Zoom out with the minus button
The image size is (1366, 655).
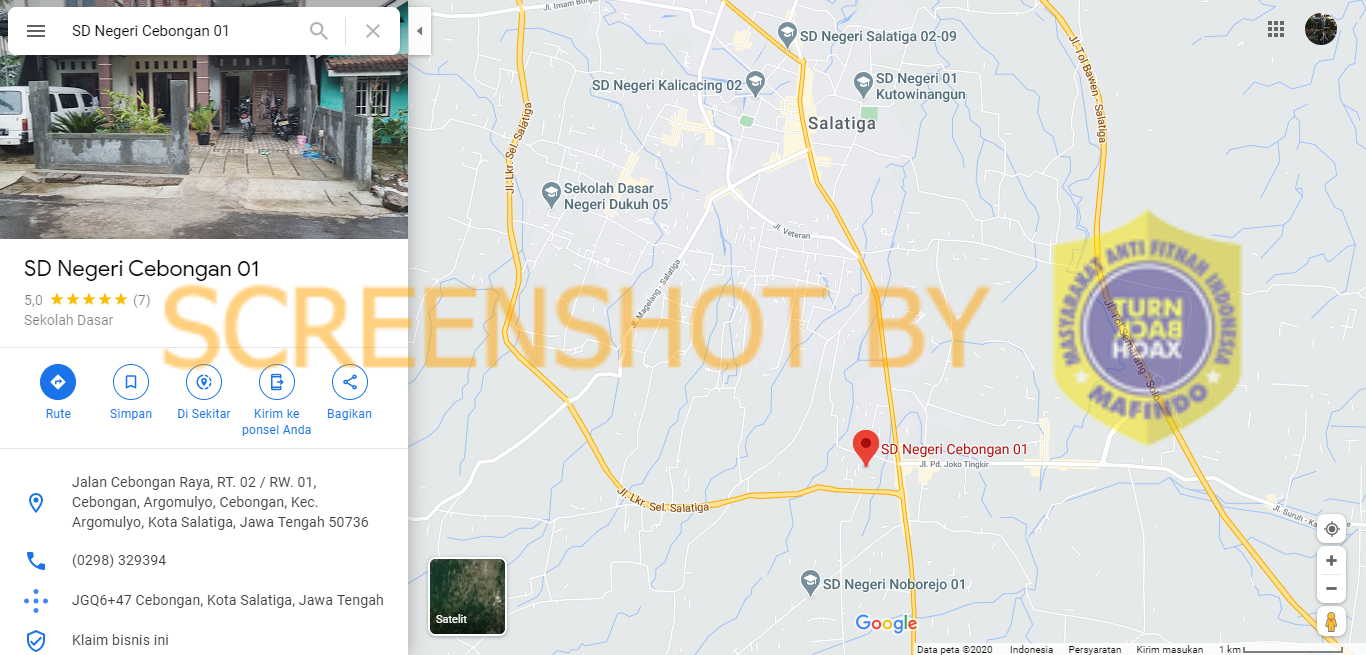1331,588
